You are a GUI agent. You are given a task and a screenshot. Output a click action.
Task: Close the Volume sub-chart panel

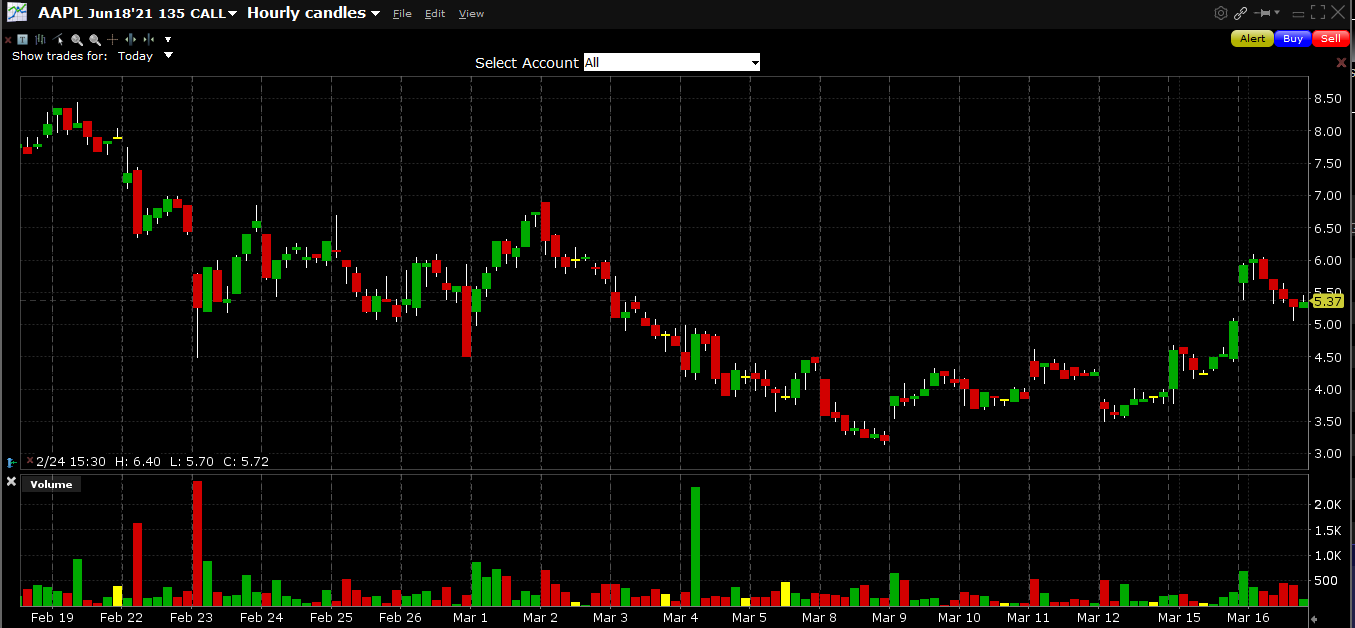pyautogui.click(x=12, y=483)
